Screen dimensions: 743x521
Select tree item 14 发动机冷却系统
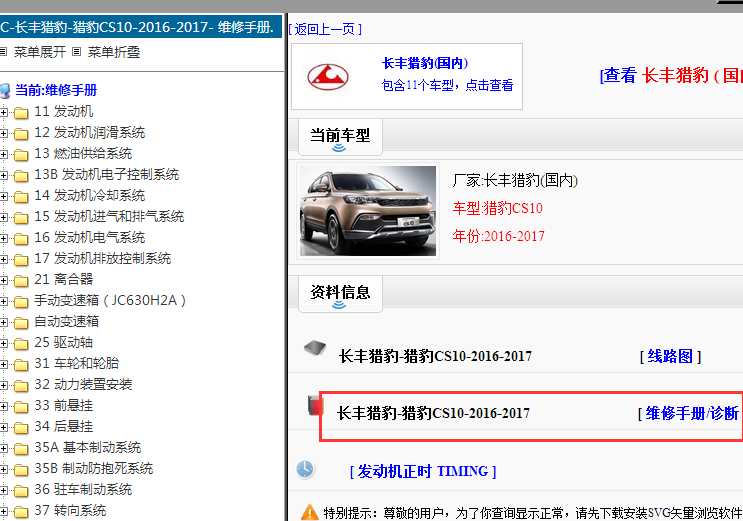click(x=90, y=195)
